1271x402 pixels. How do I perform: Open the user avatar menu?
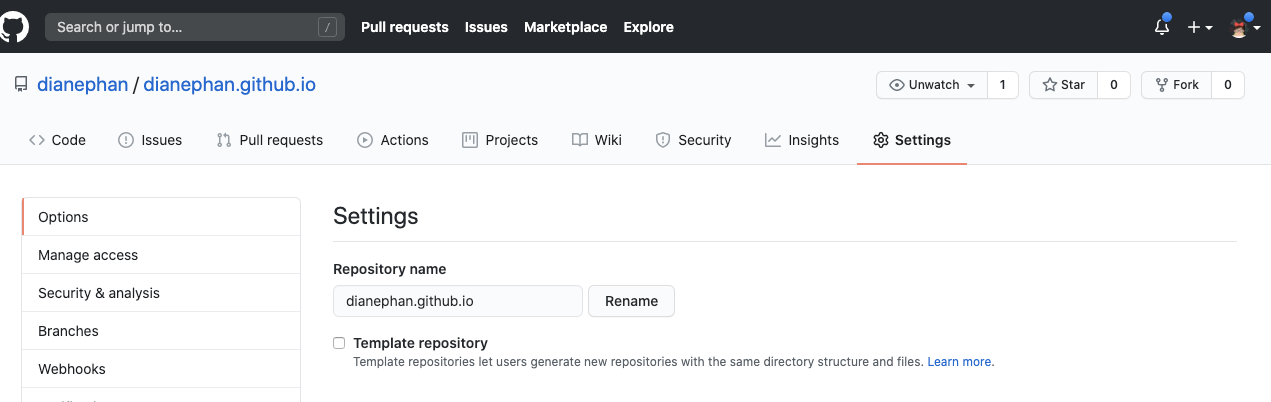[1246, 27]
